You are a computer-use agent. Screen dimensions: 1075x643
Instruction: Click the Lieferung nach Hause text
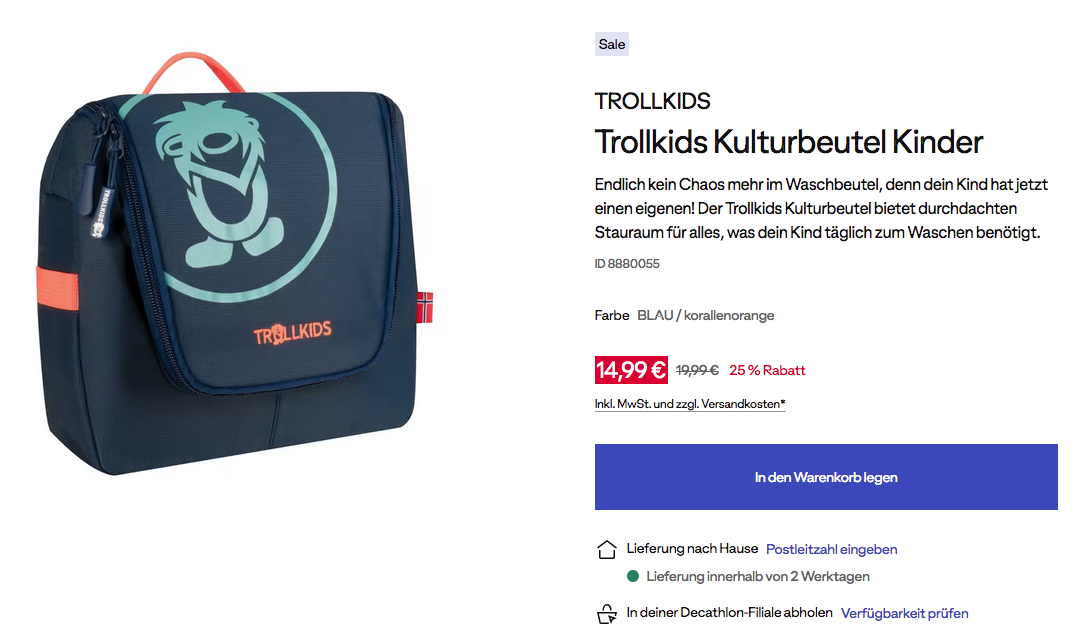(692, 548)
